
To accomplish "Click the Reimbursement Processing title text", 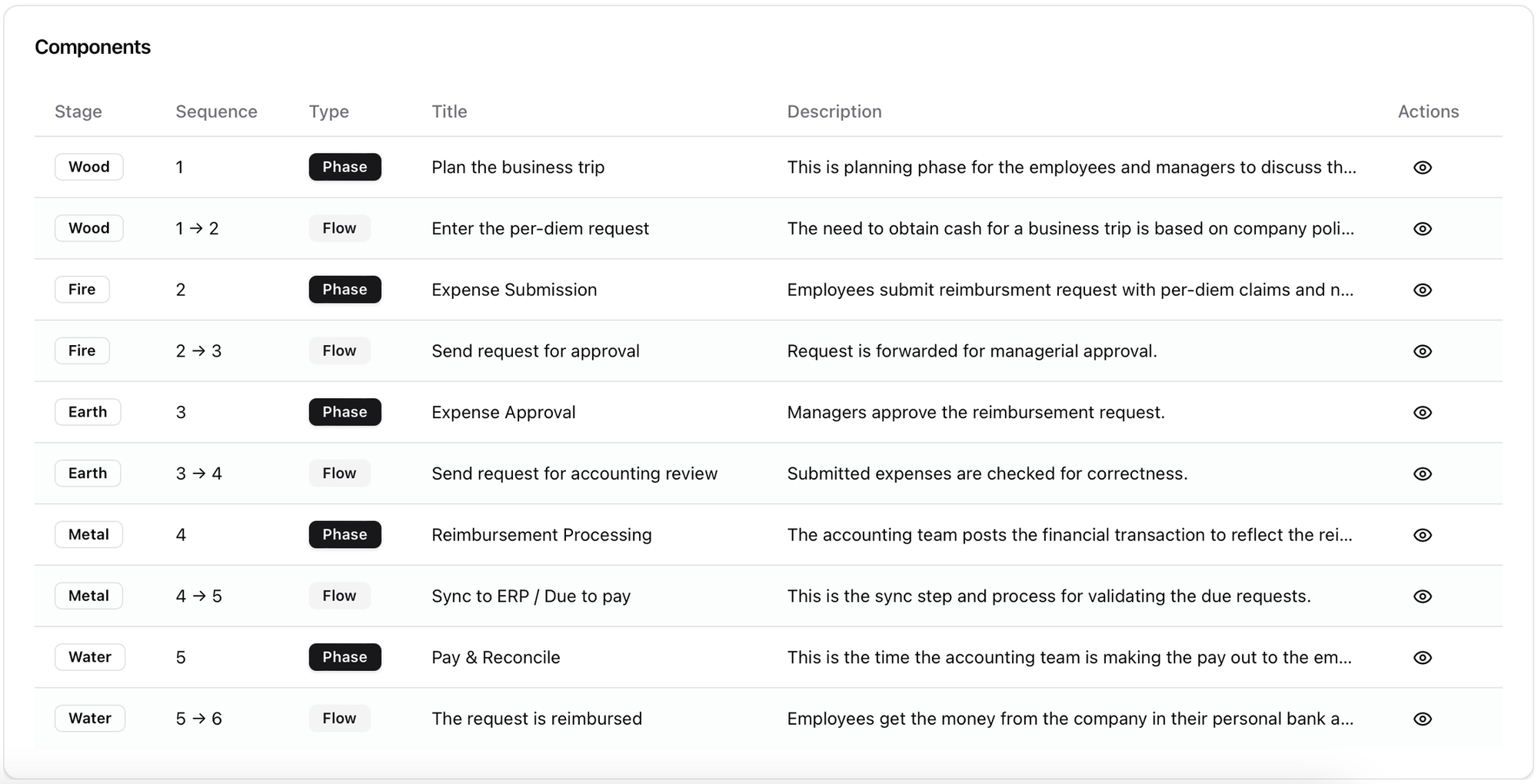I will coord(541,535).
